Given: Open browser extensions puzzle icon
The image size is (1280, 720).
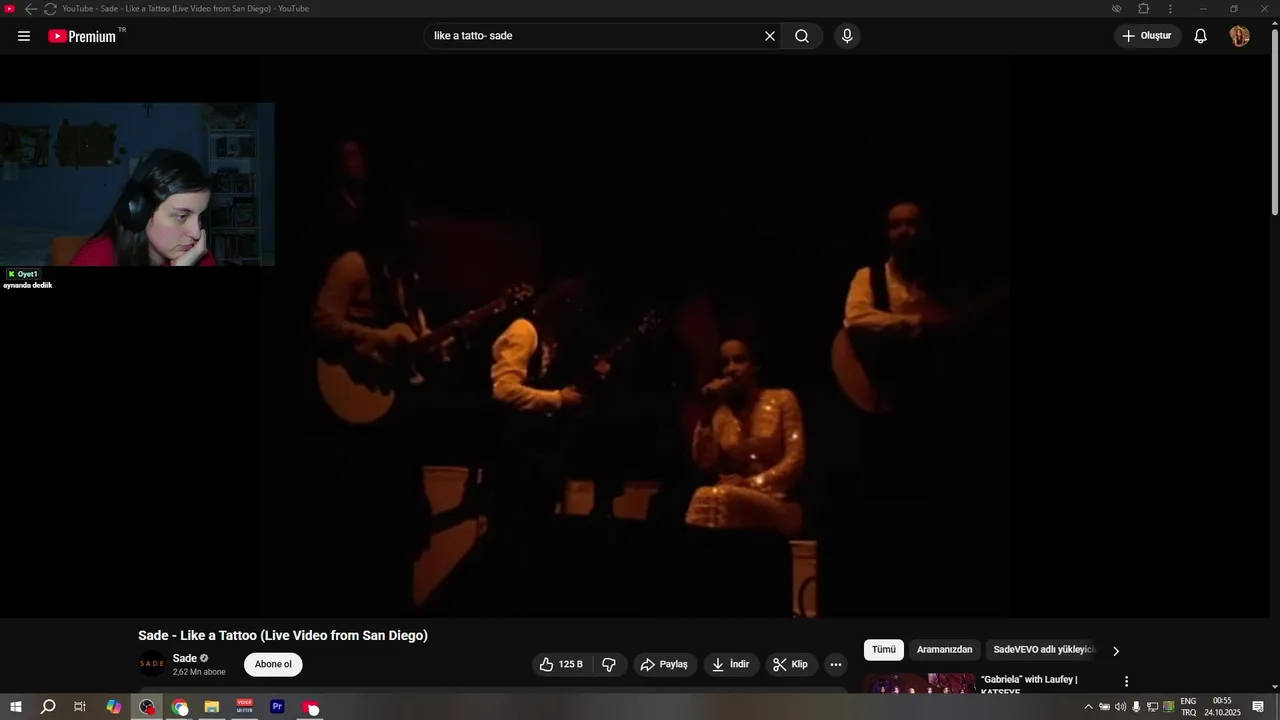Looking at the screenshot, I should pyautogui.click(x=1143, y=8).
